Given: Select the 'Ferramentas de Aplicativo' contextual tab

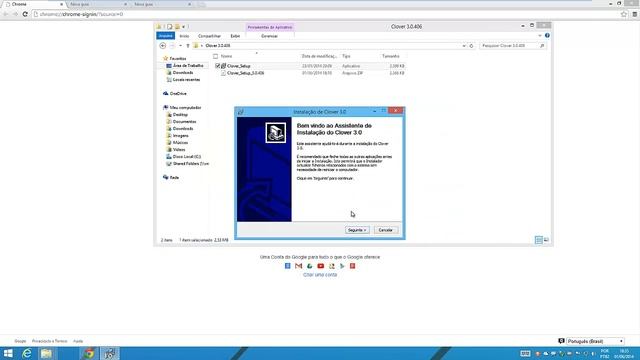Looking at the screenshot, I should [270, 27].
